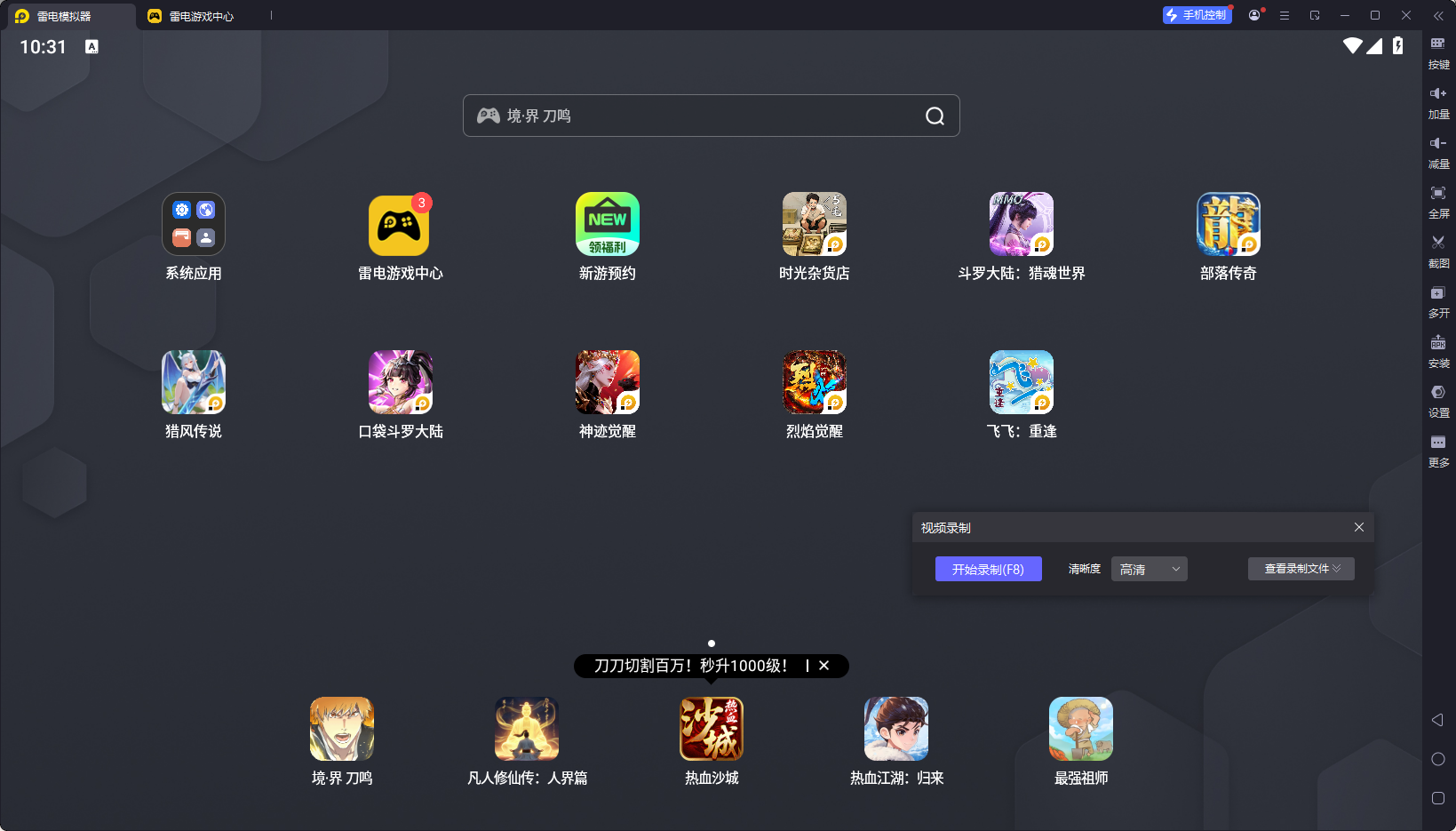The width and height of the screenshot is (1456, 831).
Task: Collapse the right sidebar with the double arrow
Action: coord(1438,15)
